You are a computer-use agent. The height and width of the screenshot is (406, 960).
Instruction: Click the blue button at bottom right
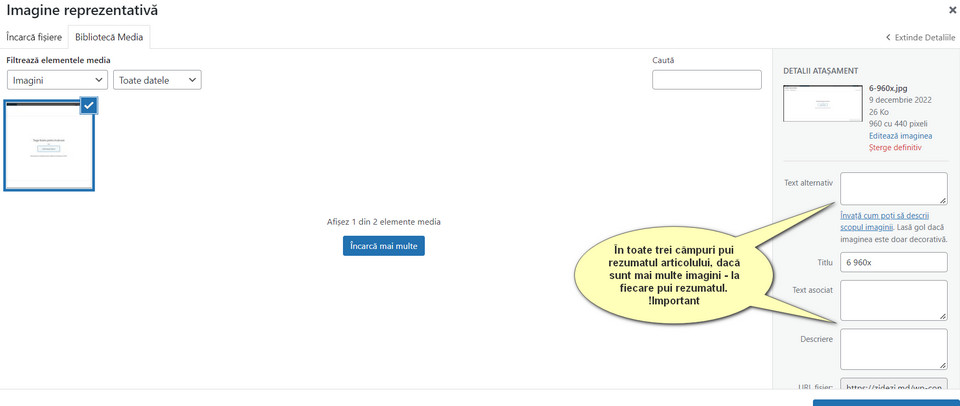point(885,402)
